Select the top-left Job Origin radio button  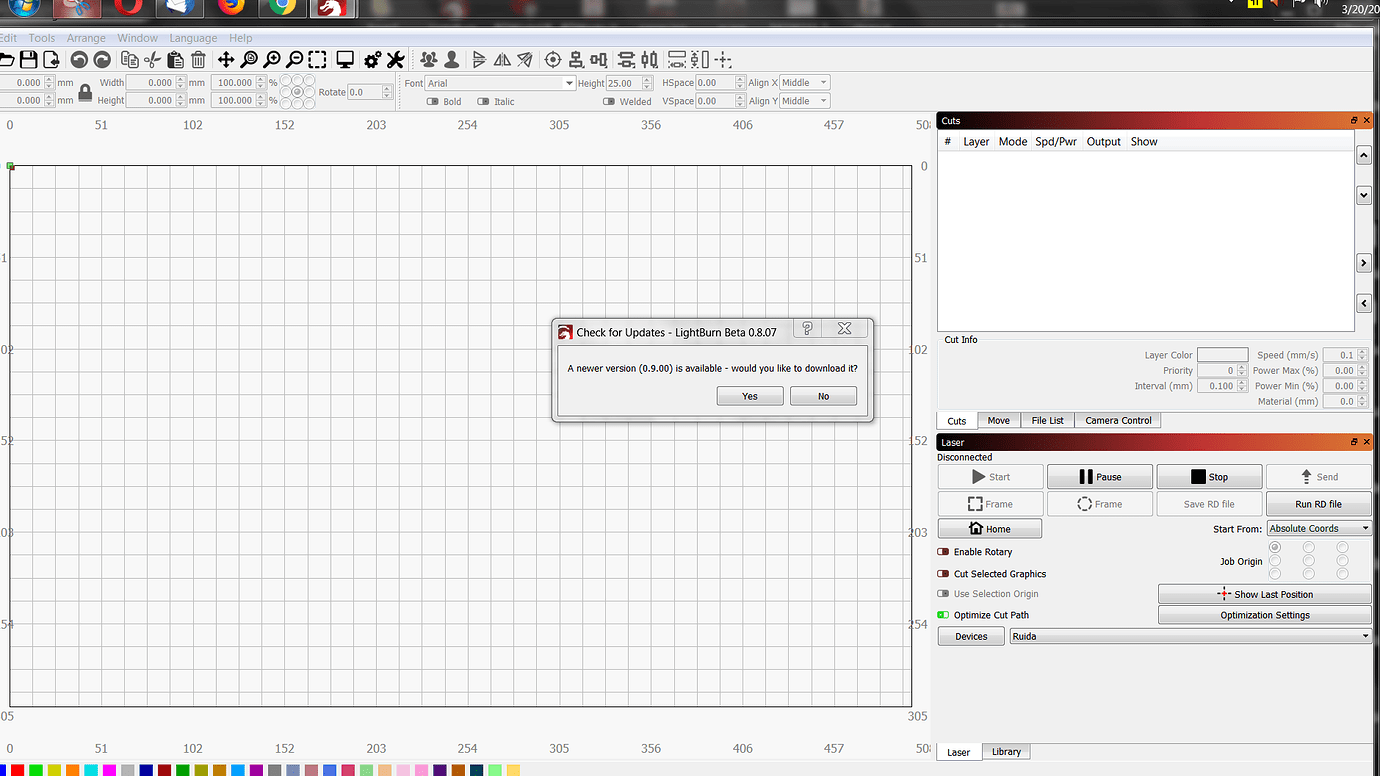(1275, 548)
